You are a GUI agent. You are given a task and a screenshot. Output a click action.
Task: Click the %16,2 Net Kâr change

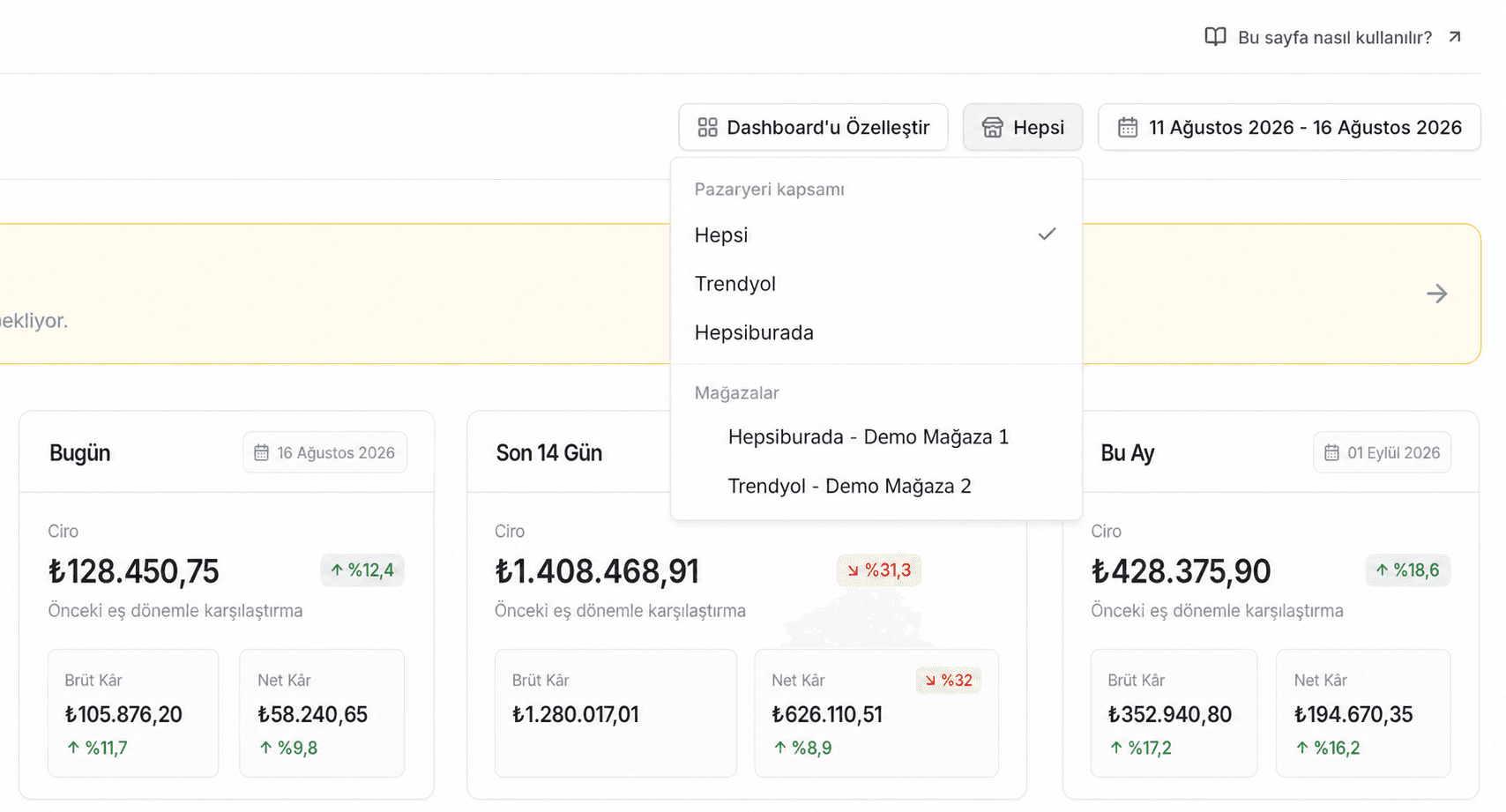click(1328, 749)
